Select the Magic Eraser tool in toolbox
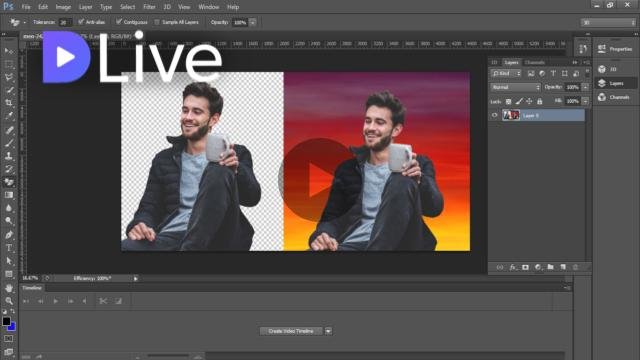 click(x=9, y=182)
